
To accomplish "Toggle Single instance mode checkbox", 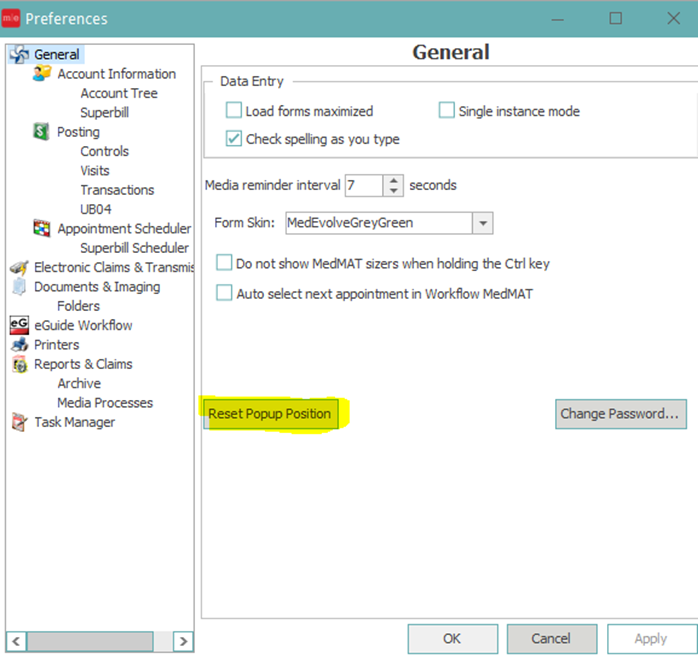I will [447, 111].
